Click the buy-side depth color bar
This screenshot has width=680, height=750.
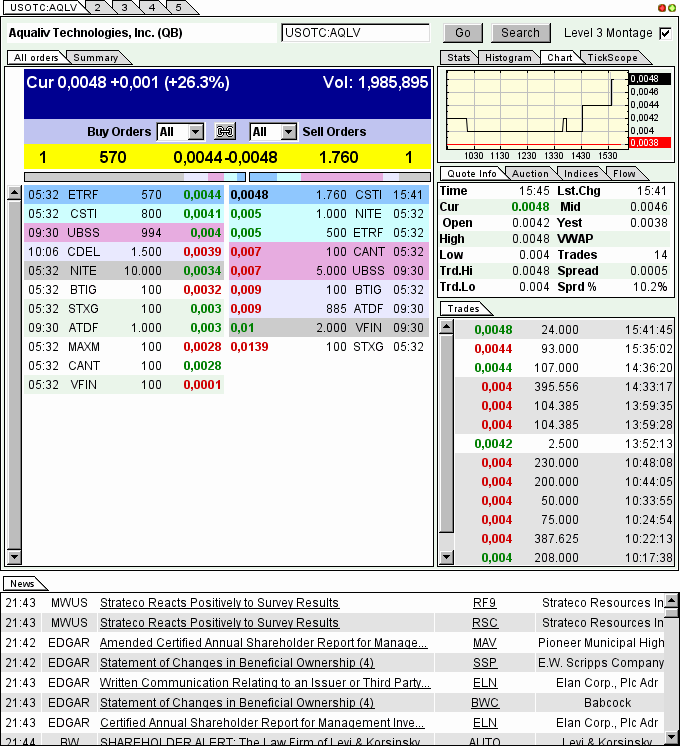coord(135,177)
